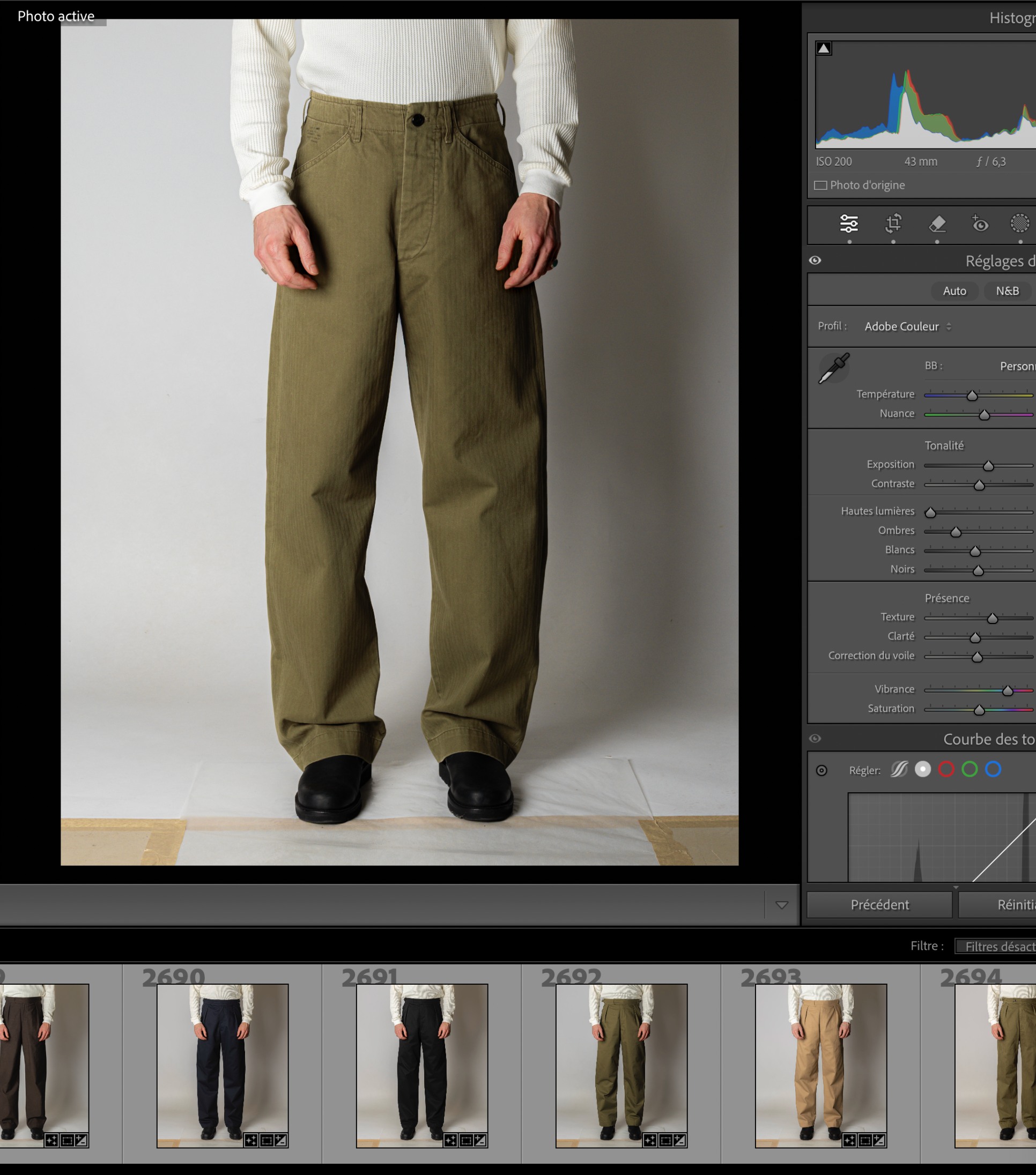Select the Healing eraser tool
Image resolution: width=1036 pixels, height=1175 pixels.
pos(937,224)
